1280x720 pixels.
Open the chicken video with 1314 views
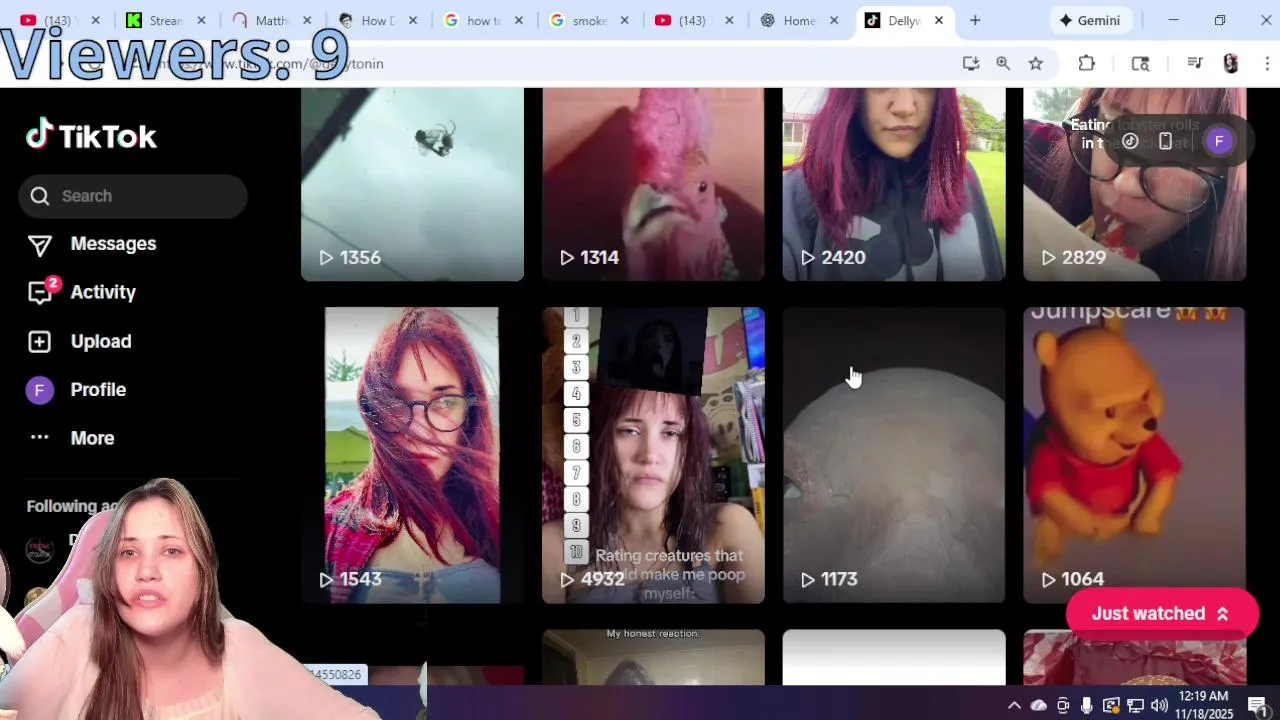tap(653, 184)
